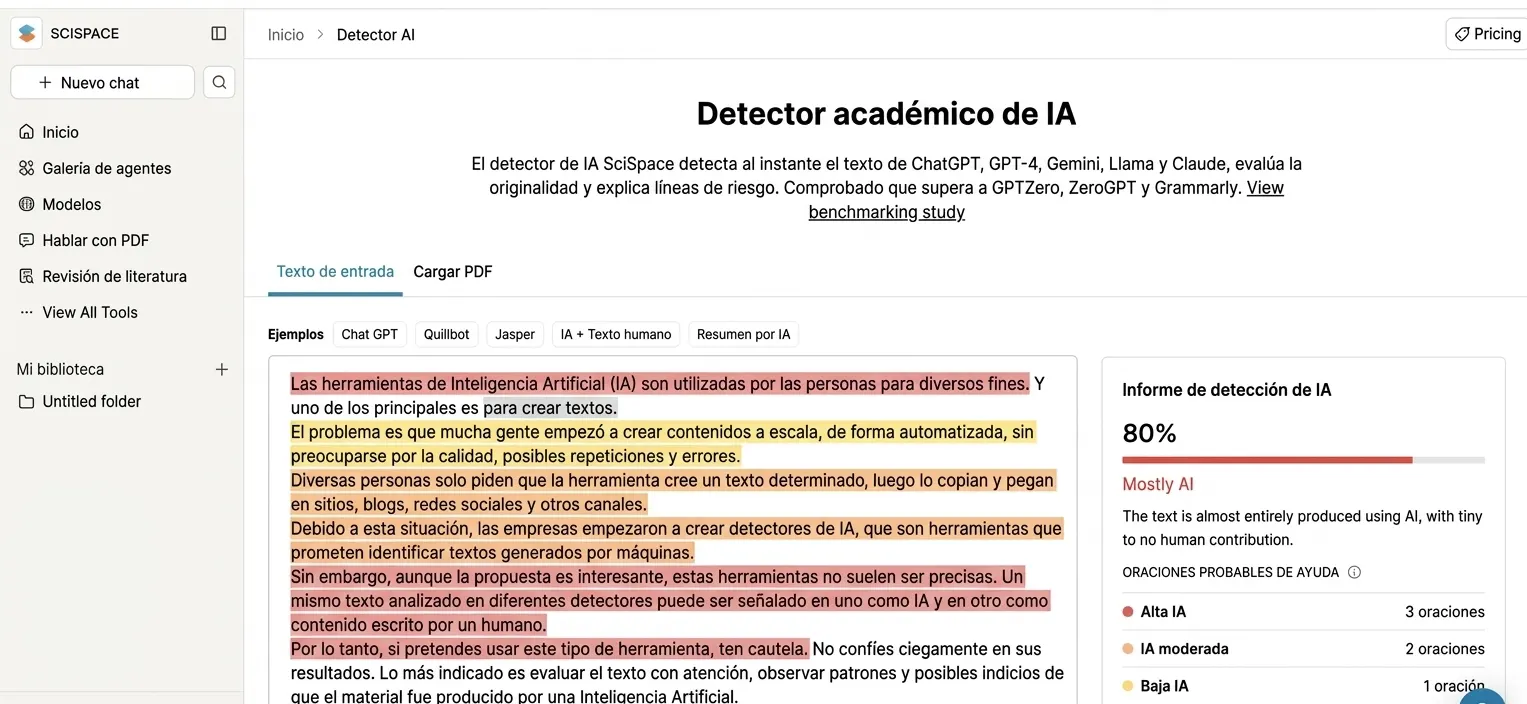The width and height of the screenshot is (1527, 704).
Task: Click the breadcrumb chevron after Inicio
Action: [321, 34]
